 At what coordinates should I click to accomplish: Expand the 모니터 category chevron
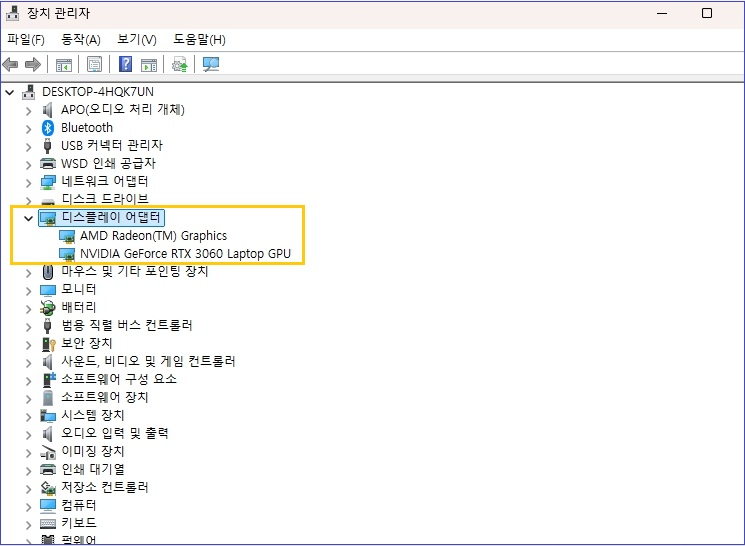(29, 291)
